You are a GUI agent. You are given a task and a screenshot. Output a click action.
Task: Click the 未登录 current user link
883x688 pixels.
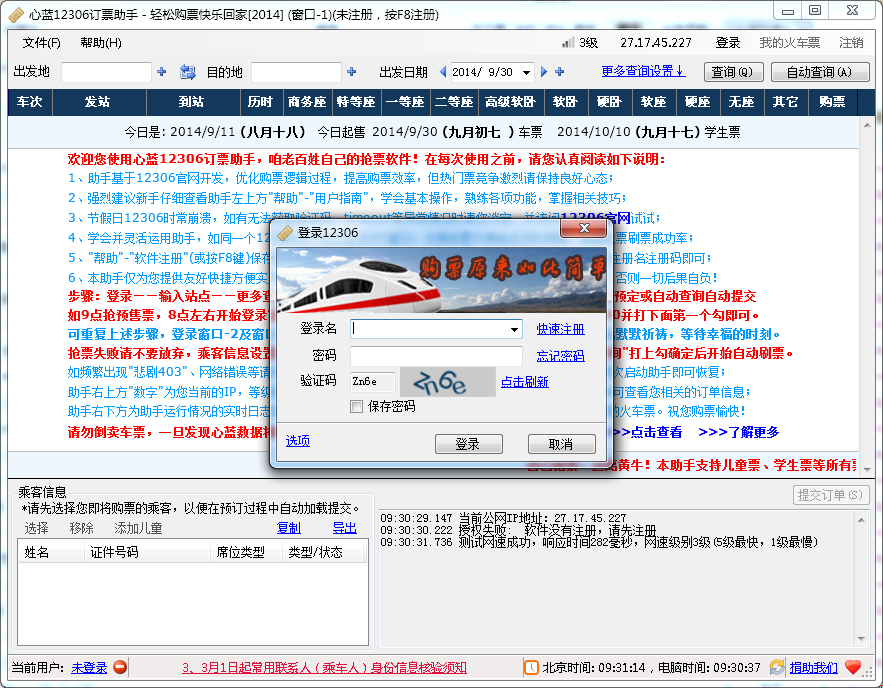click(x=89, y=668)
